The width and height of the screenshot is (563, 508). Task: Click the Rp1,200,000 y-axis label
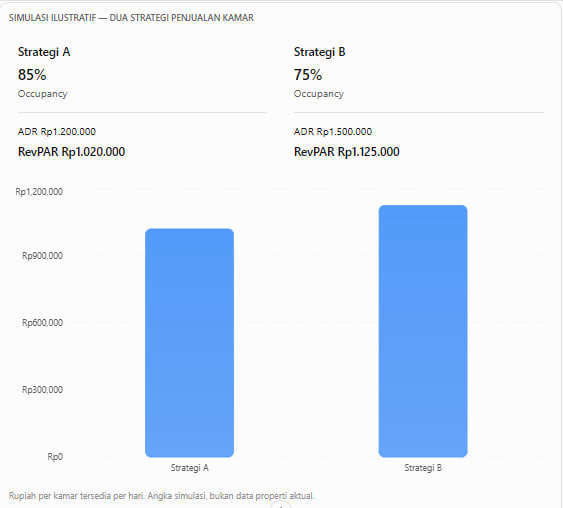click(39, 192)
